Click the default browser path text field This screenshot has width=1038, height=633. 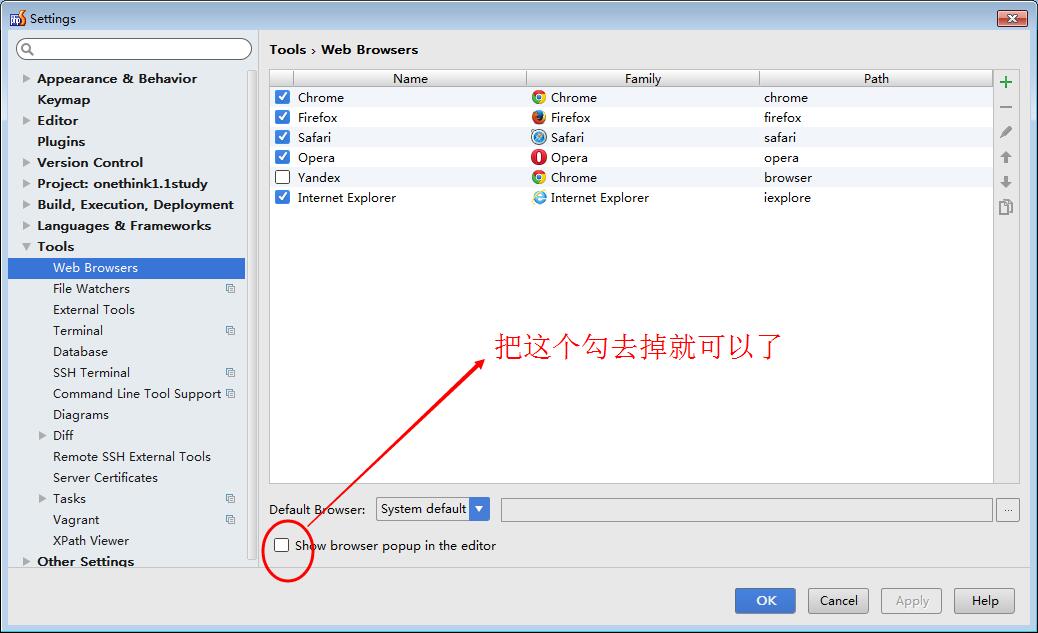pos(747,510)
